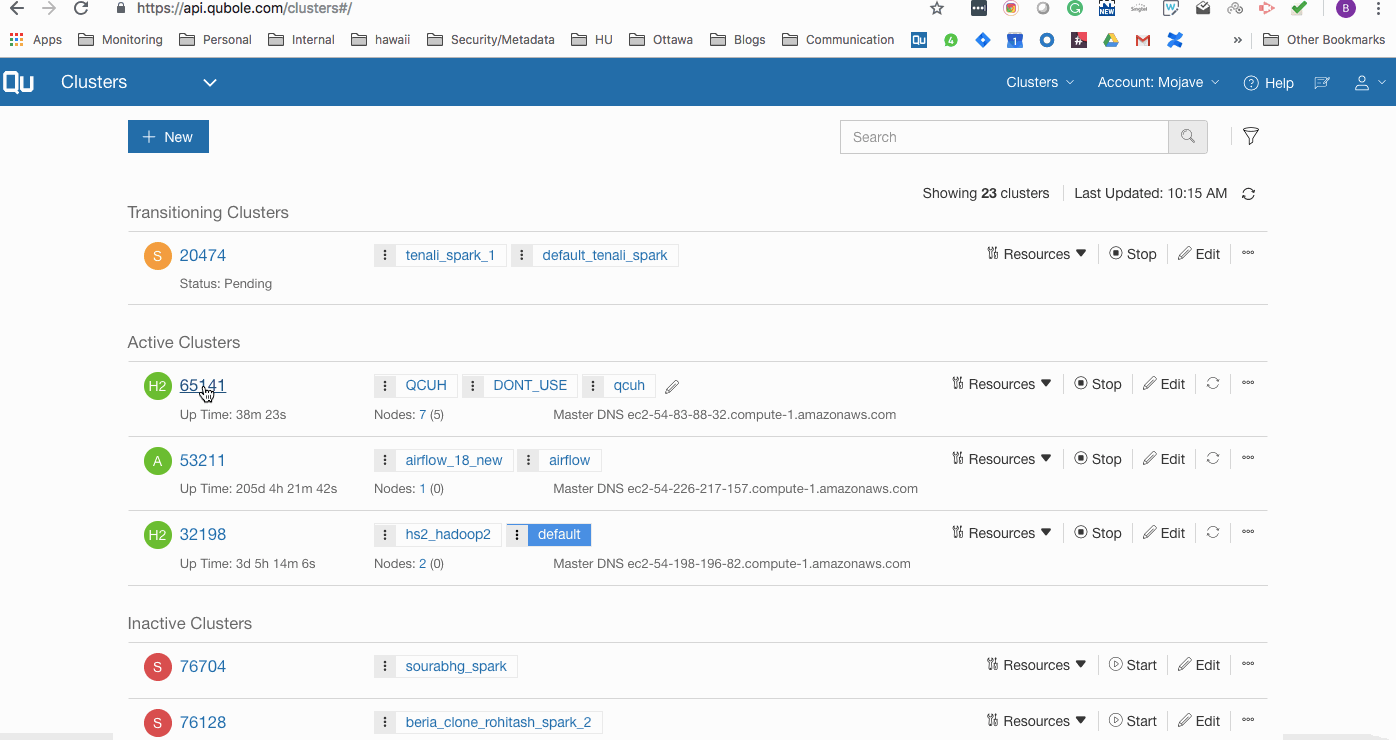The image size is (1396, 740).
Task: Select the tenali_spark_1 label
Action: point(450,255)
